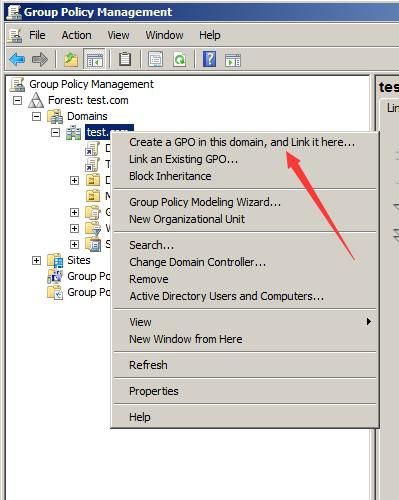
Task: Toggle the Show/Hide Console Tree toolbar icon
Action: click(94, 60)
